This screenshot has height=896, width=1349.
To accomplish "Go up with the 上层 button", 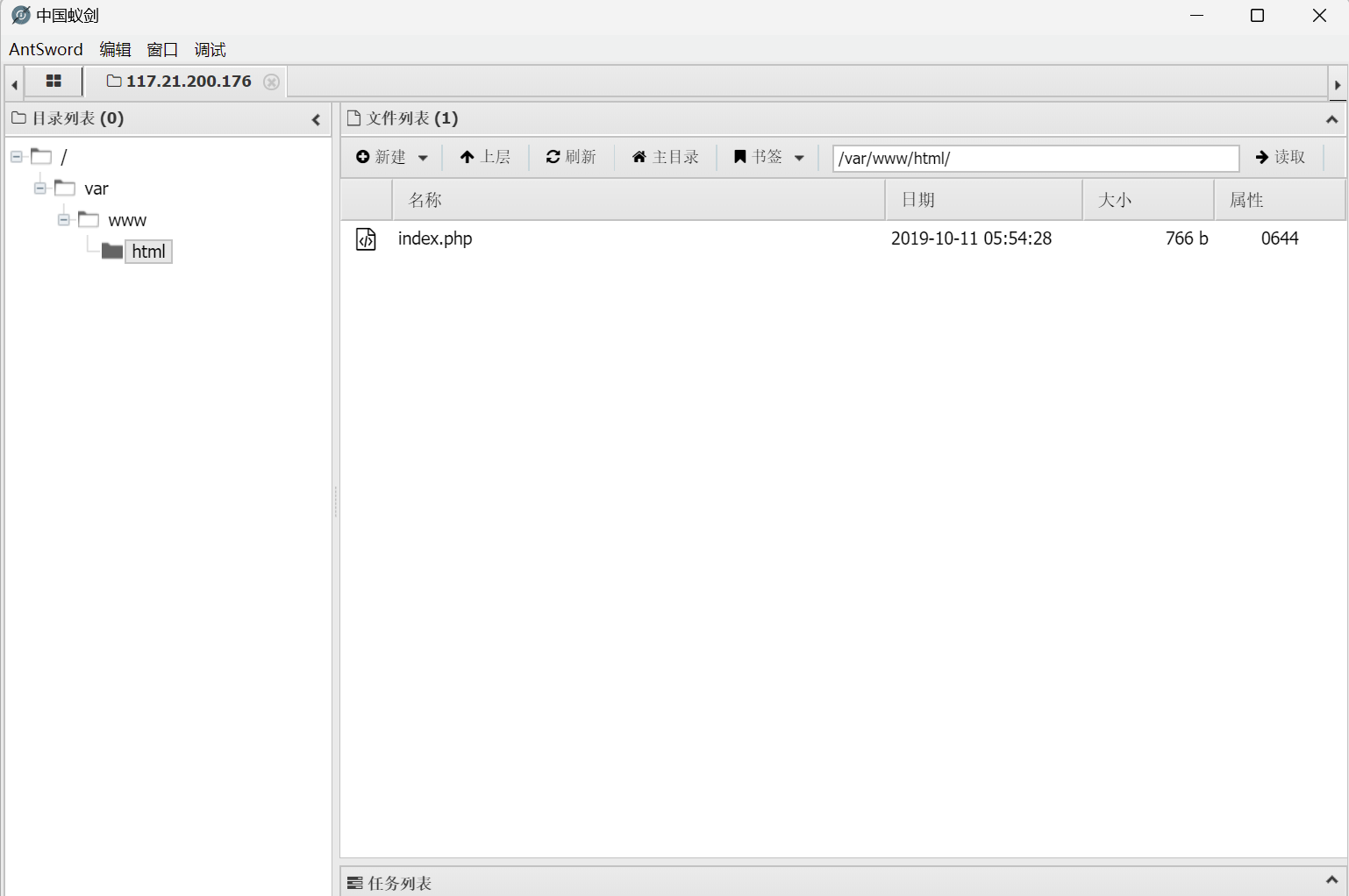I will pyautogui.click(x=485, y=157).
